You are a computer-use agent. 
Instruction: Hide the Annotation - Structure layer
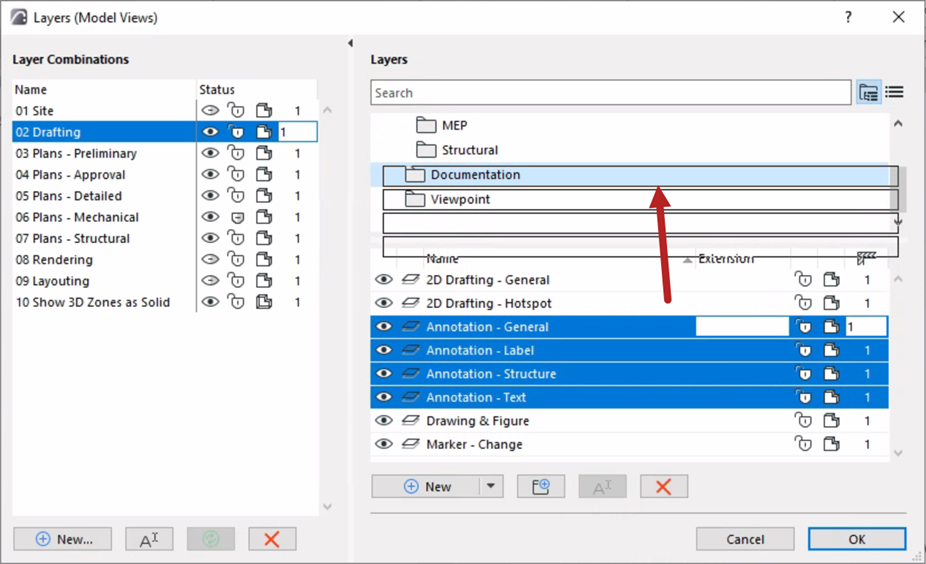coord(384,374)
